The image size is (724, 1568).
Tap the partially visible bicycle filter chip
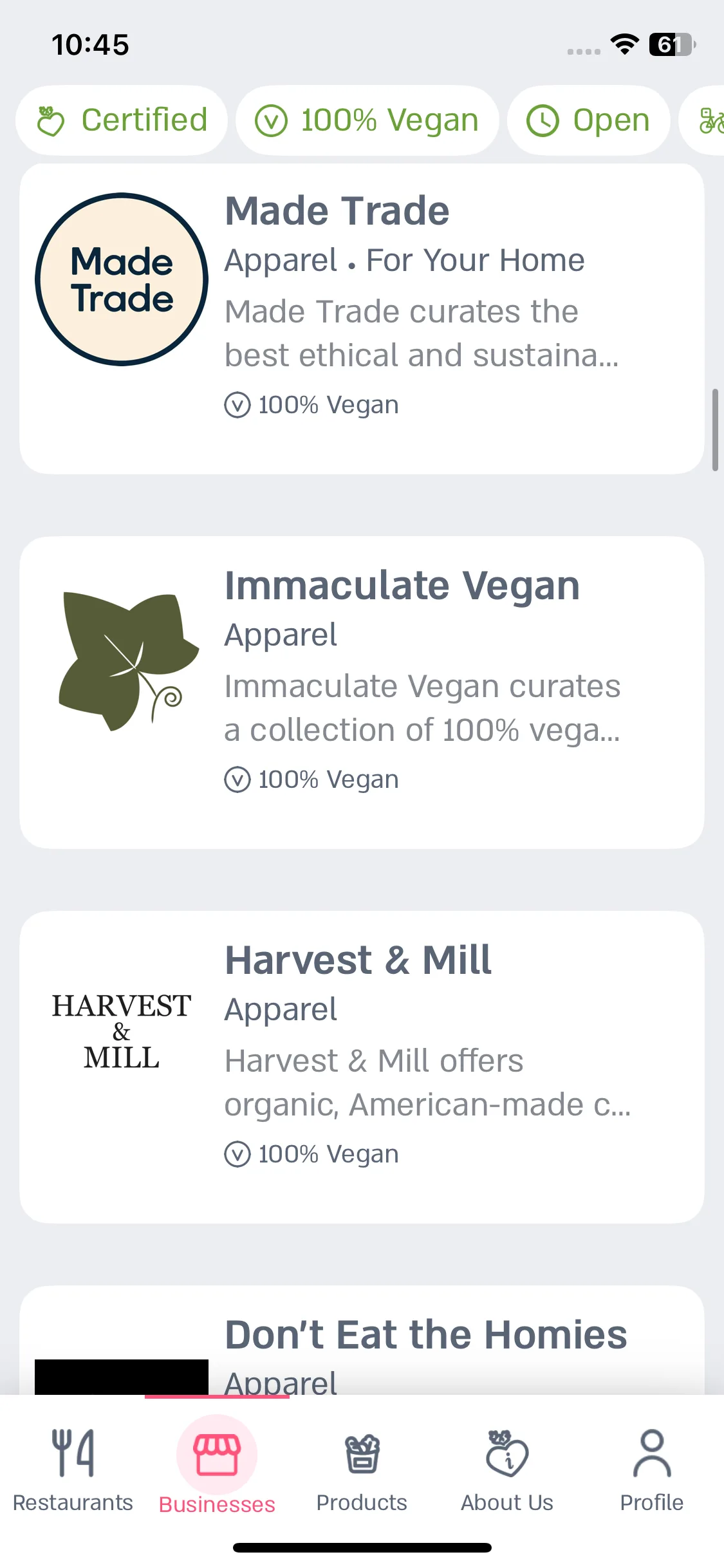pos(703,120)
